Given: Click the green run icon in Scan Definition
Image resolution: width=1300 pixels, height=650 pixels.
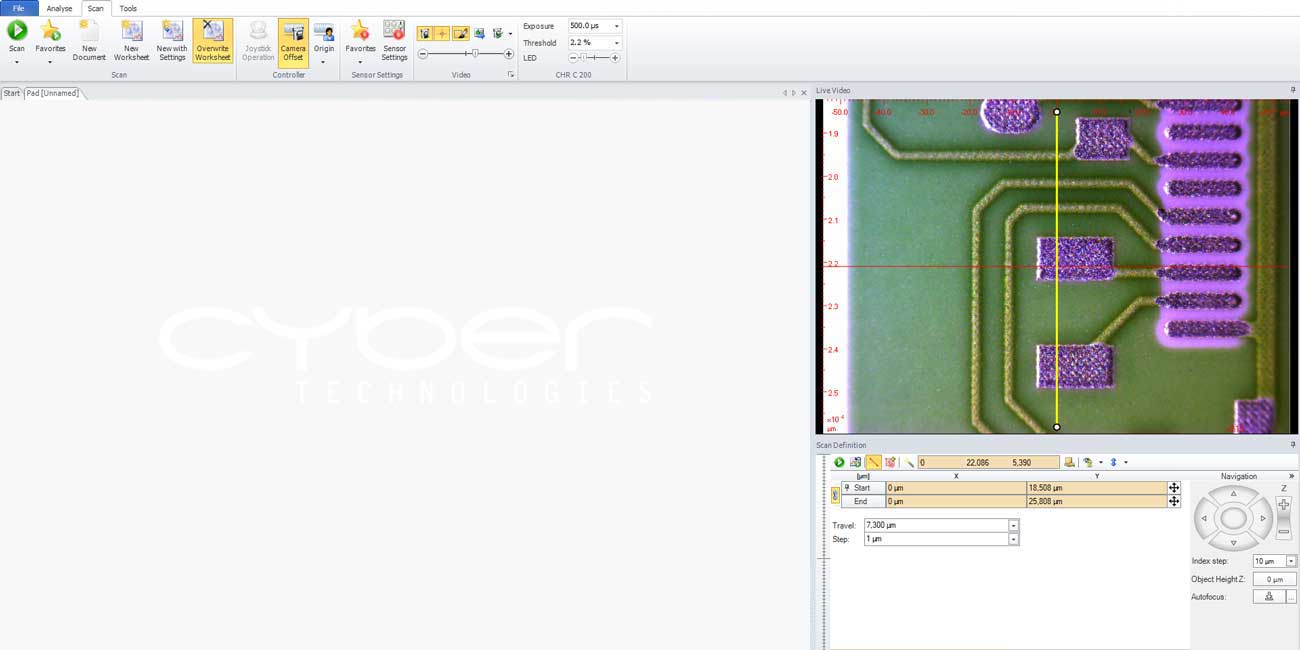Looking at the screenshot, I should coord(840,462).
